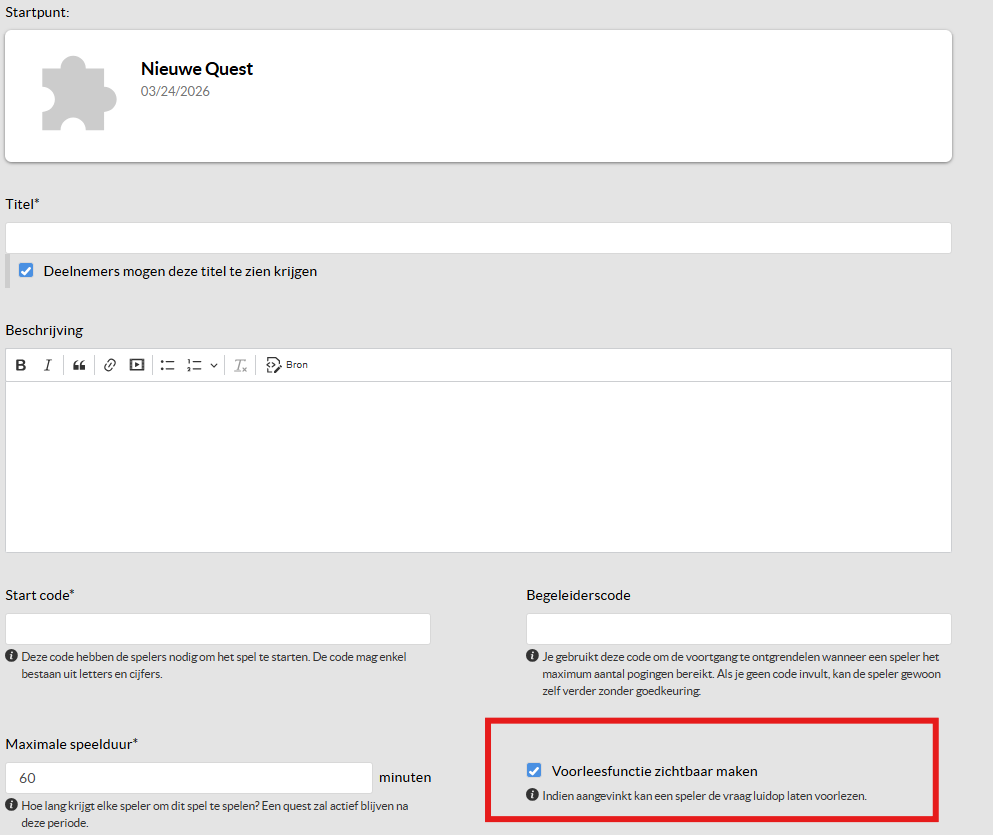
Task: Click the Begeleiderscode input field
Action: pyautogui.click(x=738, y=629)
